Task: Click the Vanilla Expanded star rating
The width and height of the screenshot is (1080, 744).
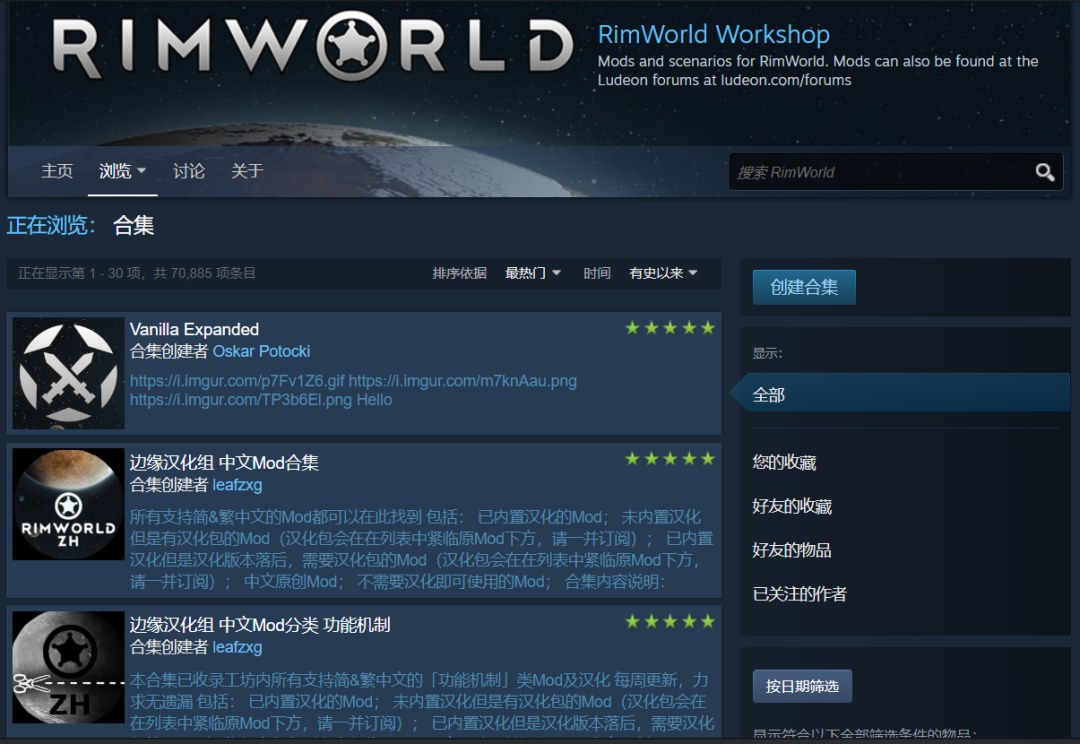Action: tap(669, 328)
